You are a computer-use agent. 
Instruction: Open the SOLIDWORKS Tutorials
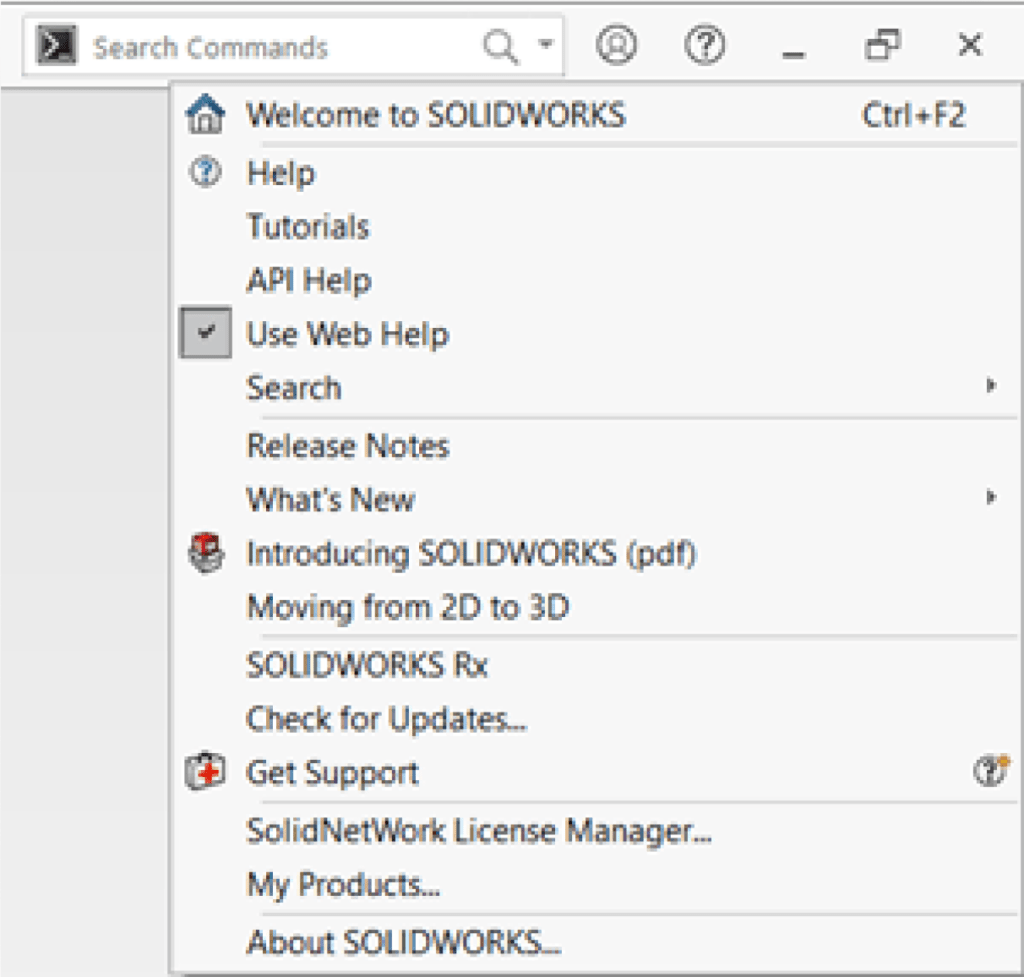tap(308, 226)
